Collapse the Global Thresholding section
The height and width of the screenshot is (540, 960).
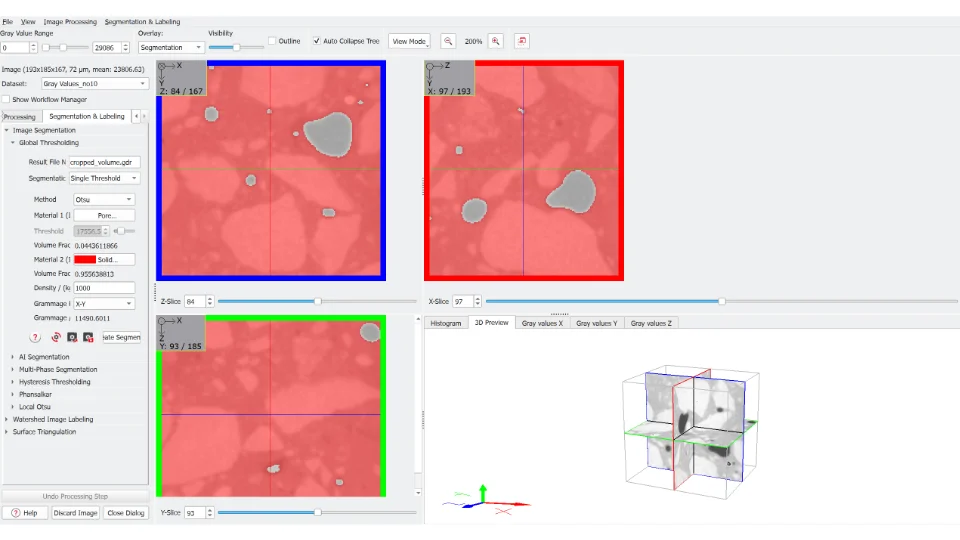[13, 143]
